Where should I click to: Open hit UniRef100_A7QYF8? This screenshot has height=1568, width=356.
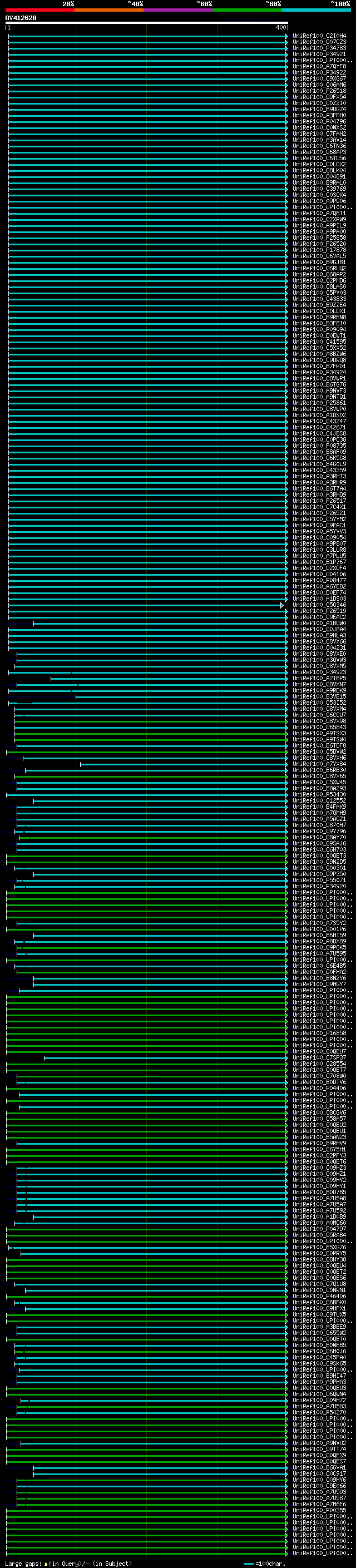[x=319, y=66]
